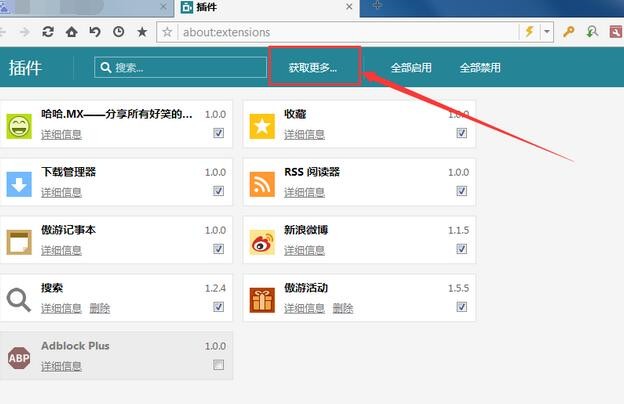Image resolution: width=624 pixels, height=404 pixels.
Task: Click the Adblock Plus ABP icon
Action: [x=19, y=357]
